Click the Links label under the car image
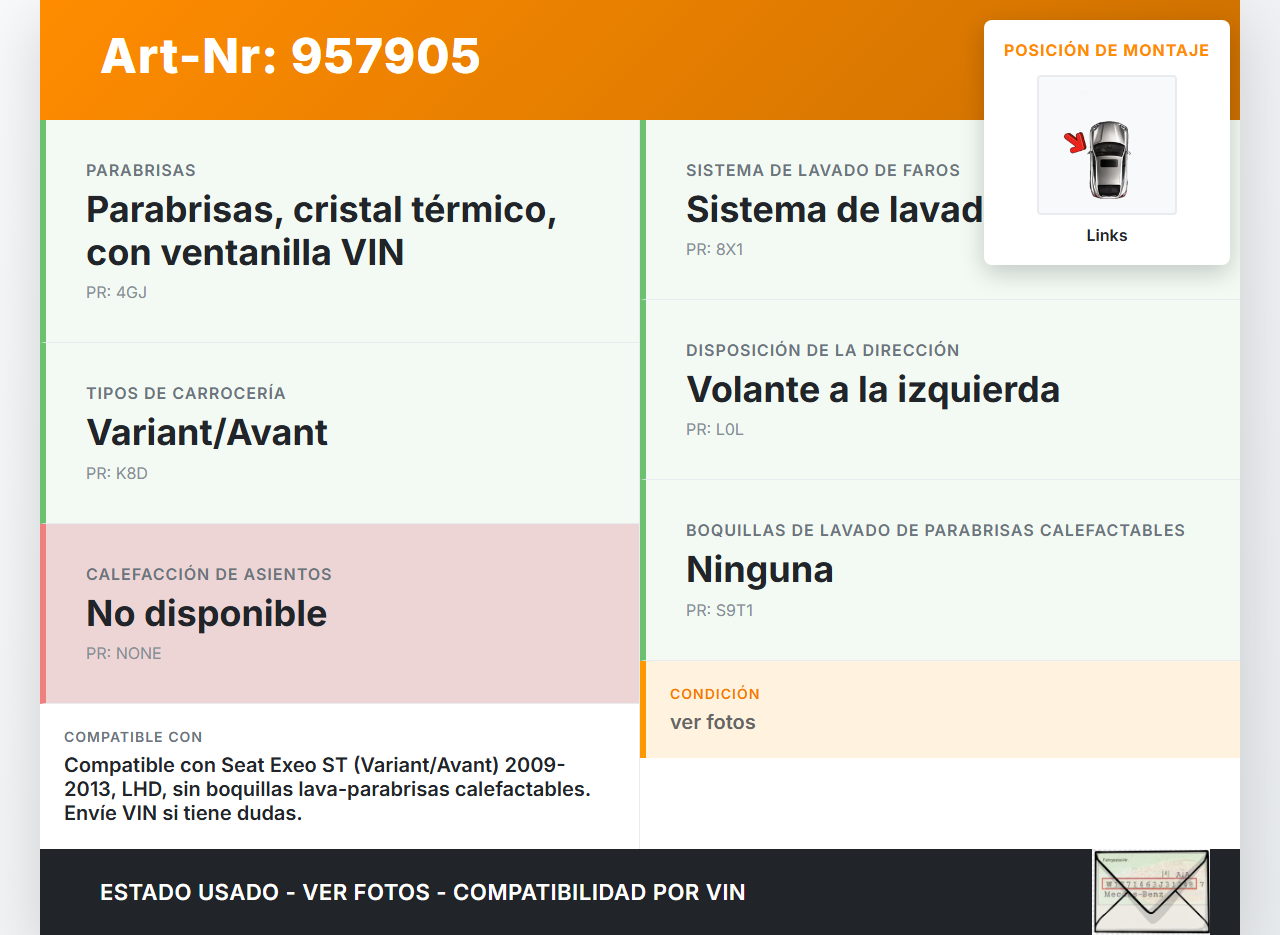Image resolution: width=1280 pixels, height=935 pixels. point(1107,236)
